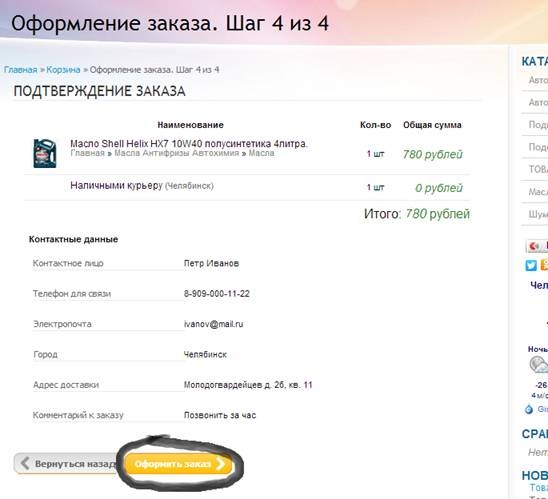The width and height of the screenshot is (548, 499).
Task: Click phone number 8-909-000-11-22
Action: click(x=217, y=294)
